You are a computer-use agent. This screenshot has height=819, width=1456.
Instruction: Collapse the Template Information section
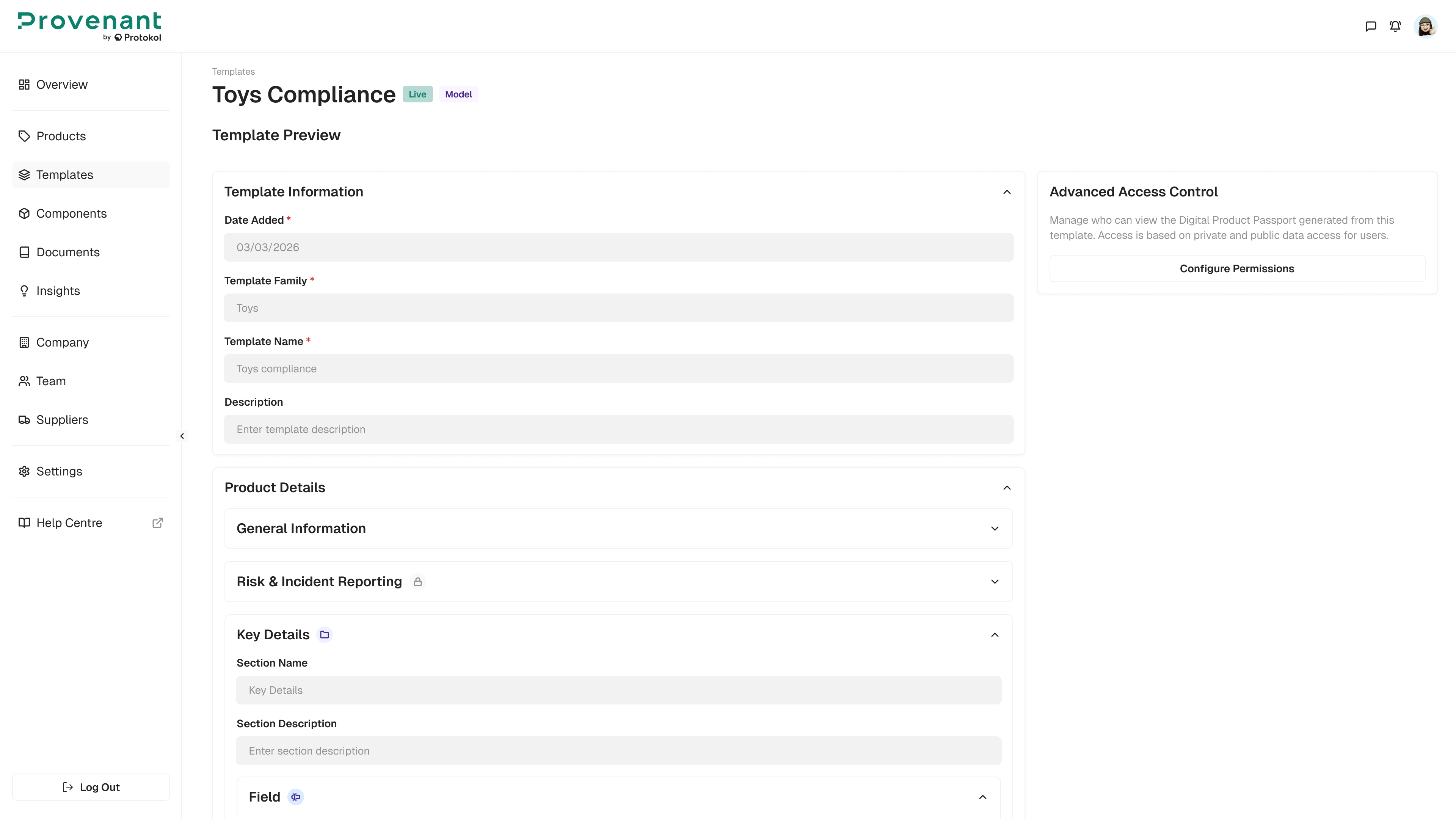coord(1007,192)
